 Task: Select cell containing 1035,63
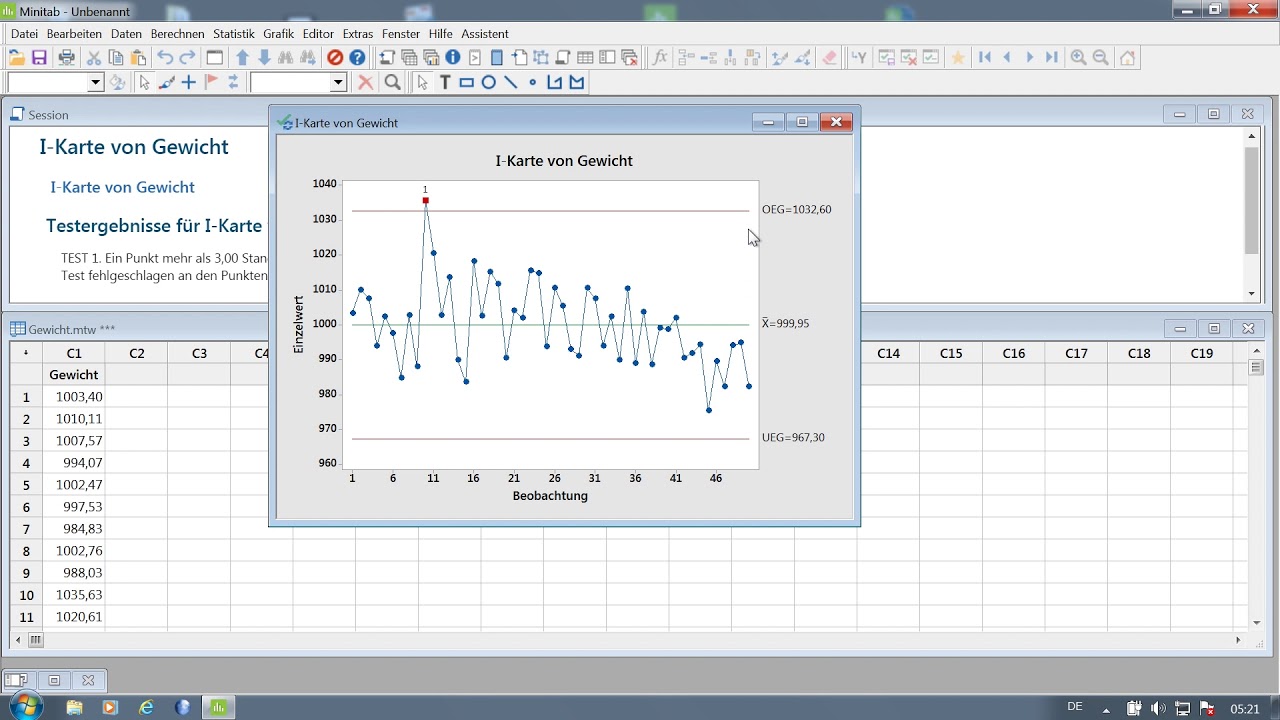(74, 595)
